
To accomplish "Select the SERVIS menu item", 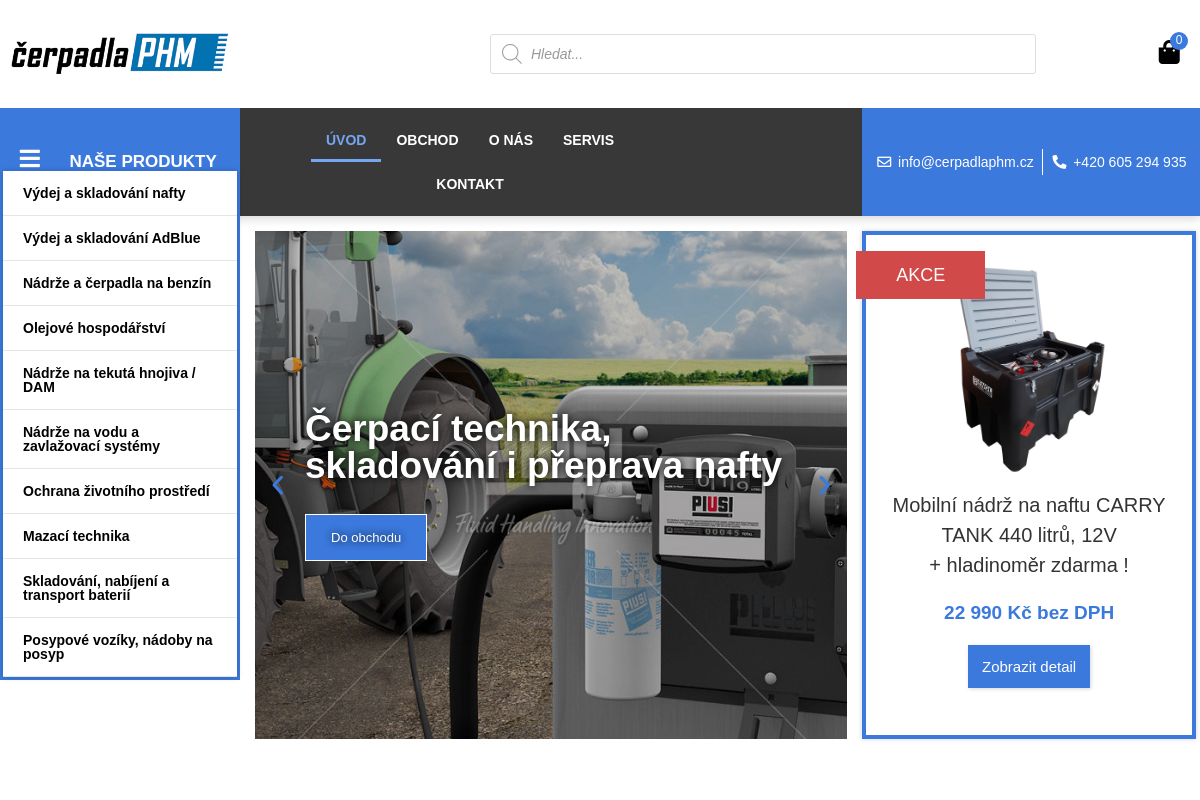I will [x=588, y=140].
